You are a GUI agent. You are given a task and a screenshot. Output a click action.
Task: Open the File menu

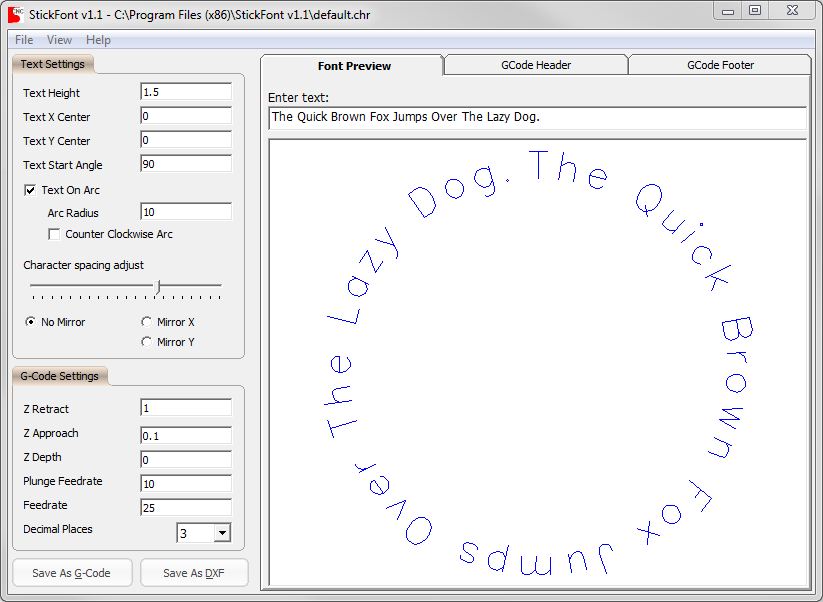click(x=24, y=40)
